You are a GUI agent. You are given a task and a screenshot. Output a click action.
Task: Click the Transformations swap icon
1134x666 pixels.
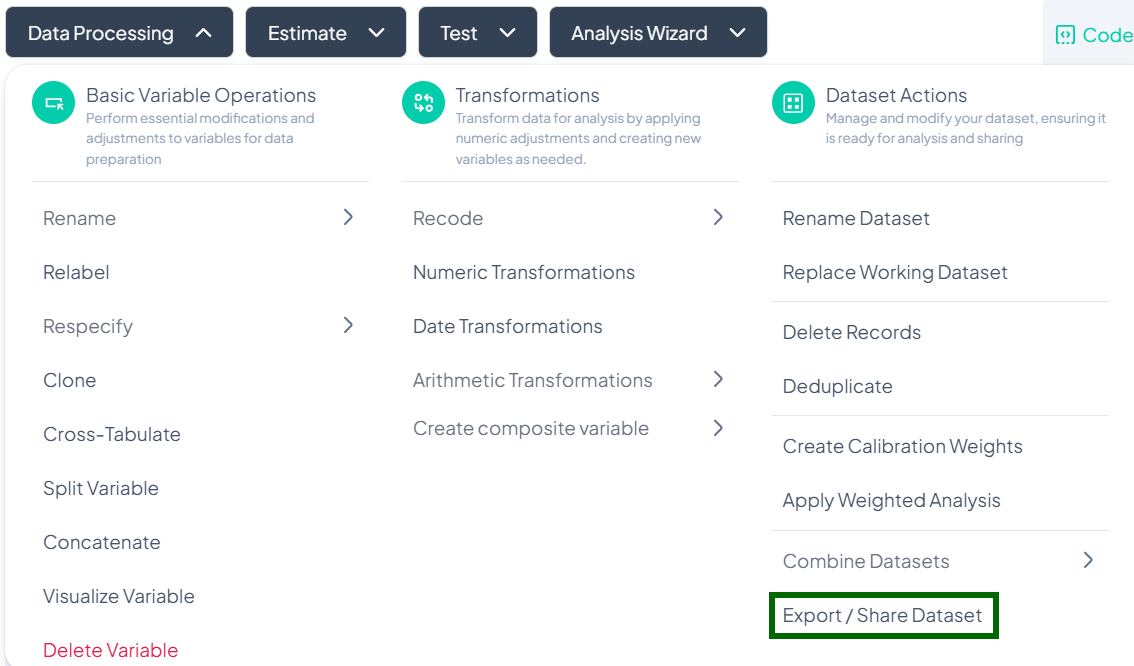(423, 103)
